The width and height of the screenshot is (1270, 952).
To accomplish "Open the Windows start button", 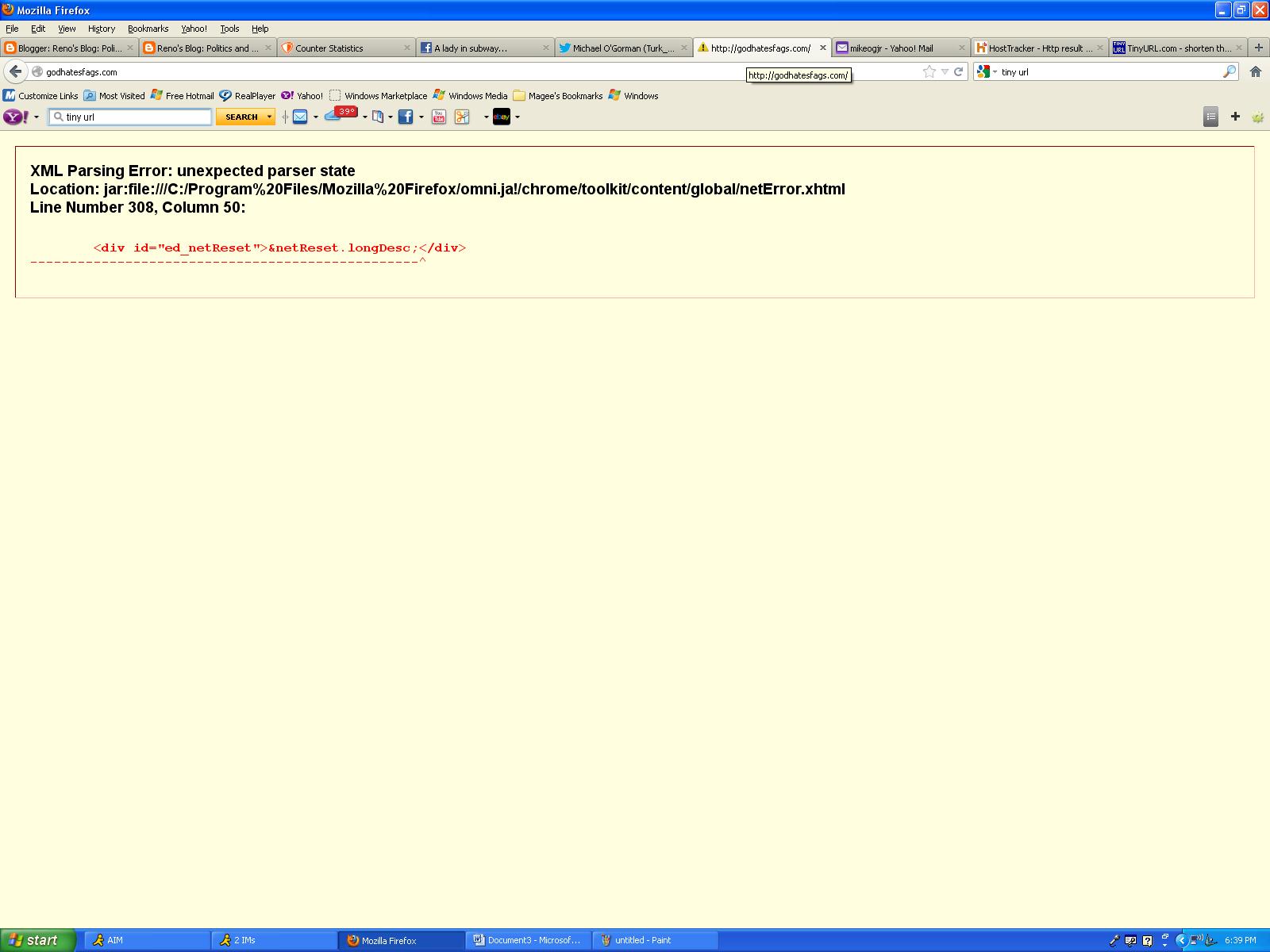I will pos(38,940).
